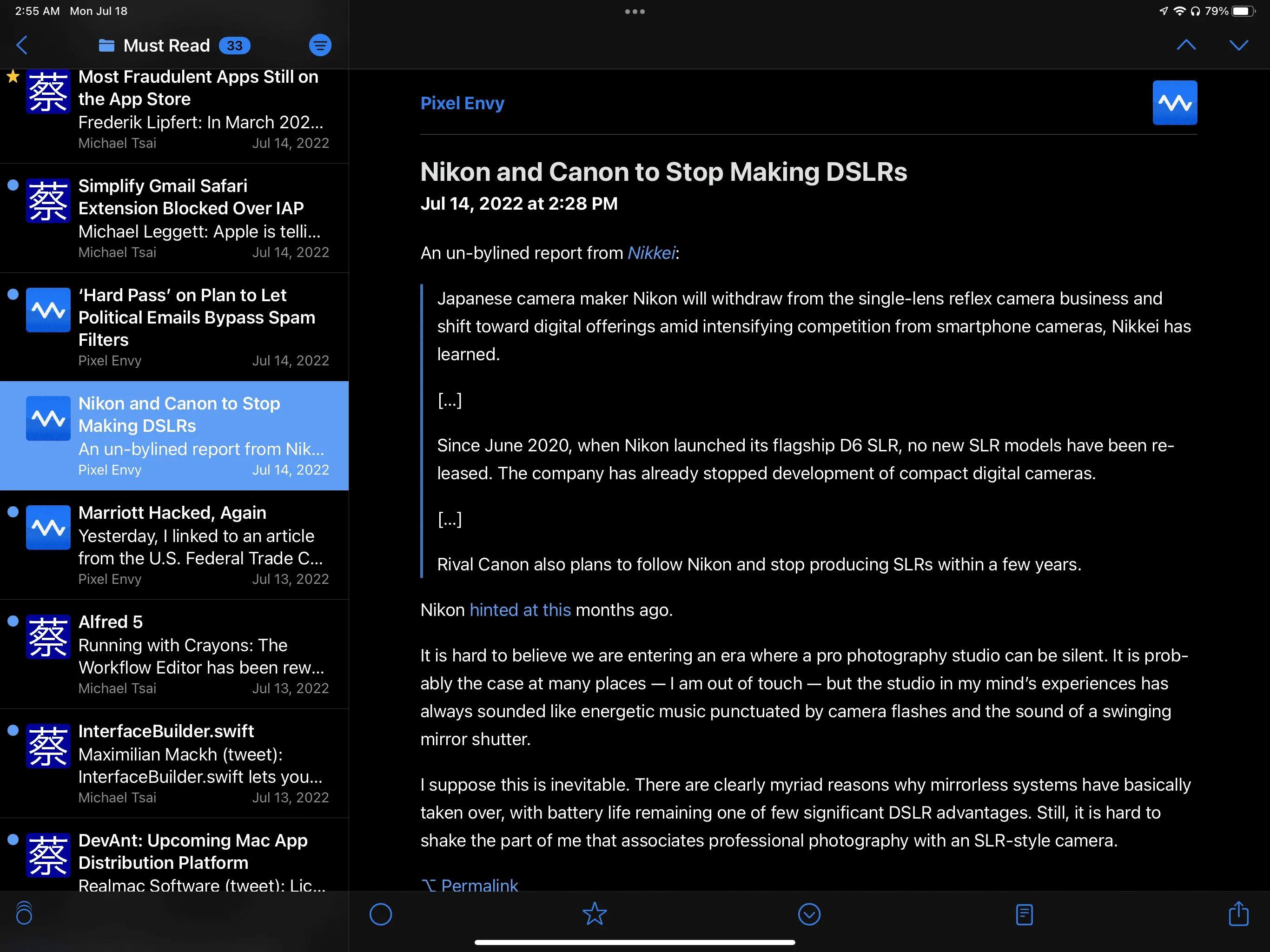Open the filter button in the list header
Image resolution: width=1270 pixels, height=952 pixels.
320,46
